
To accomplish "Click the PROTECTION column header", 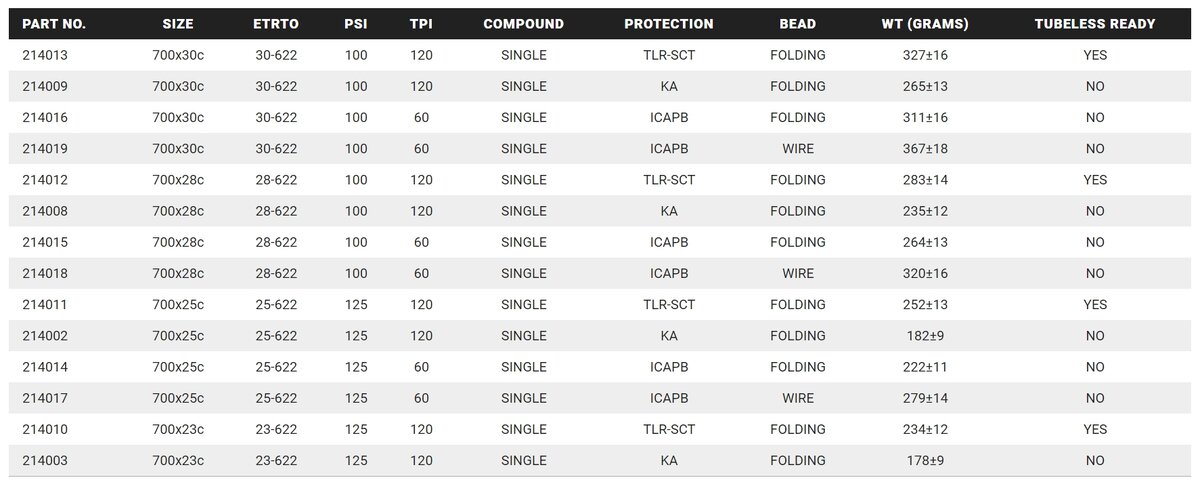I will tap(669, 24).
